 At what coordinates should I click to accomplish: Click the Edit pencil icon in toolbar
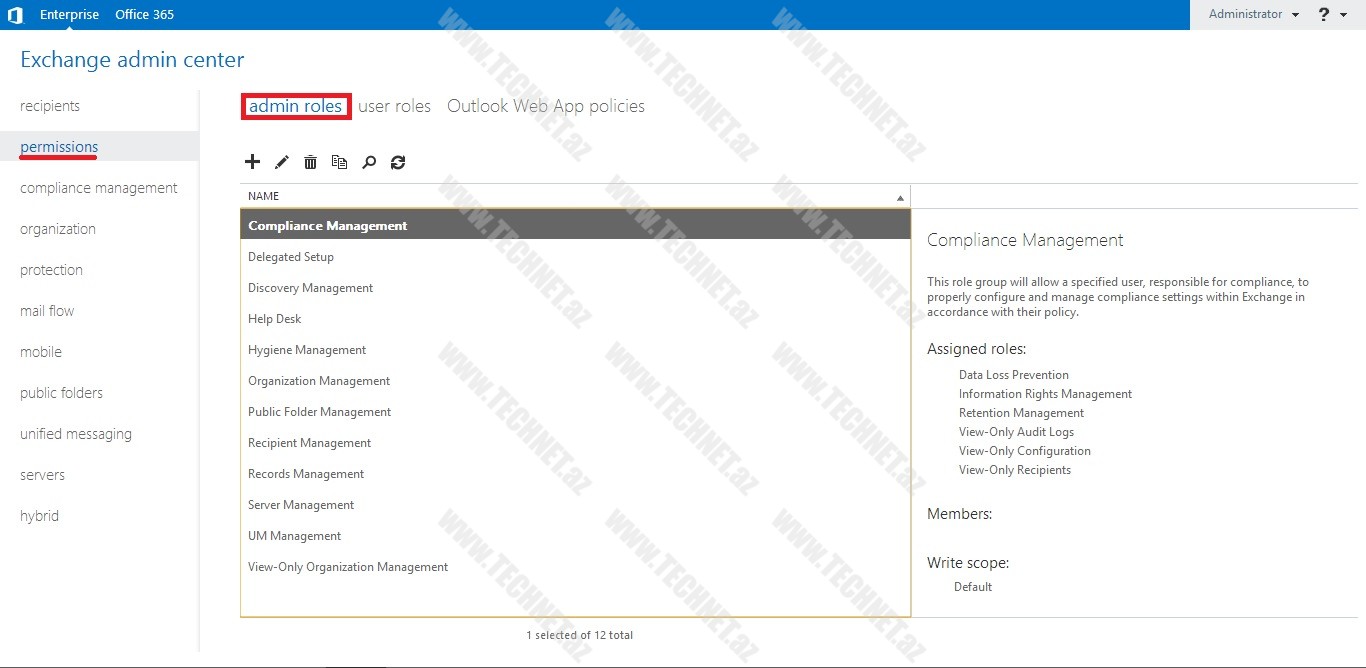(x=281, y=162)
